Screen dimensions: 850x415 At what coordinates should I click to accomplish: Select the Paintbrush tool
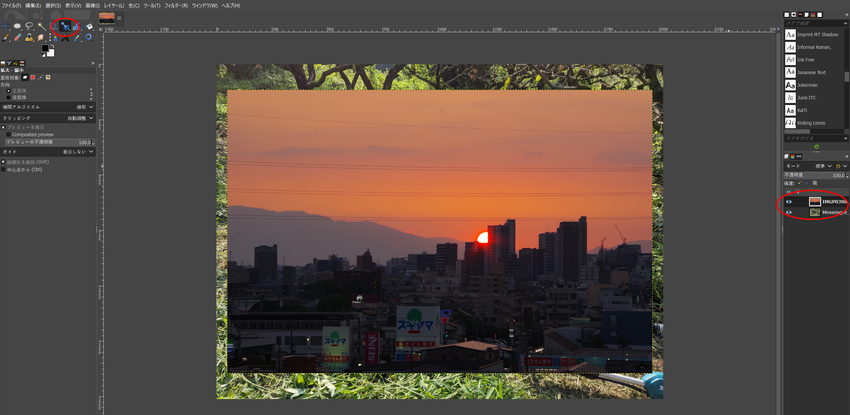pos(5,37)
